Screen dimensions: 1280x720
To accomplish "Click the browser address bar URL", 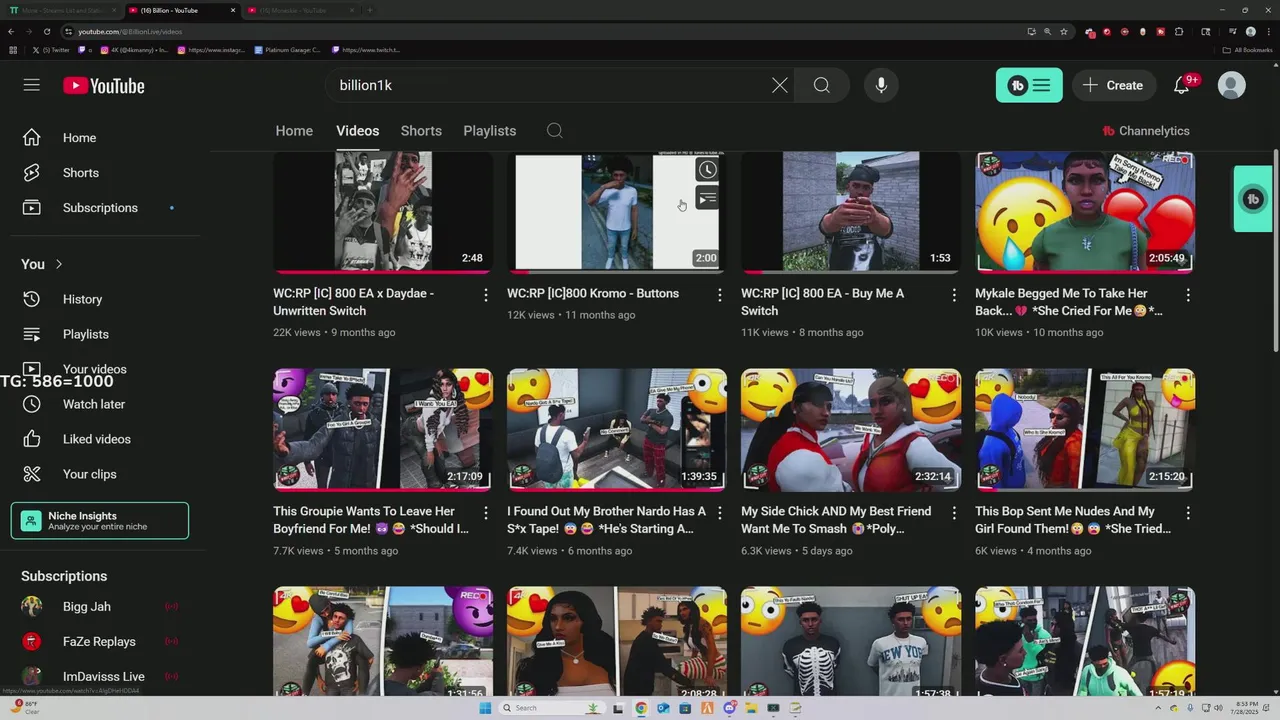I will click(130, 31).
